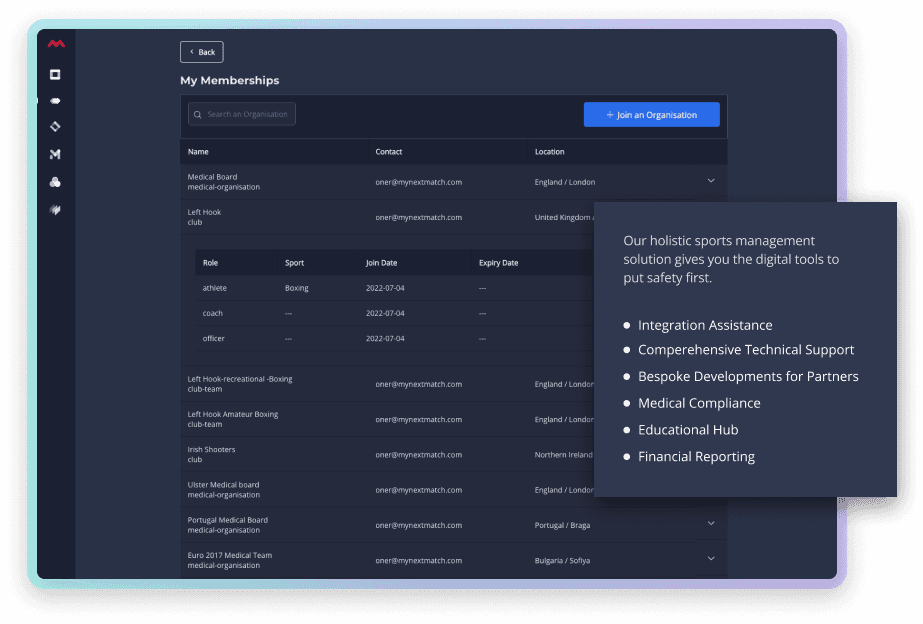Screen dimensions: 923x624
Task: Expand the Euro 2017 Medical Team chevron
Action: (711, 559)
